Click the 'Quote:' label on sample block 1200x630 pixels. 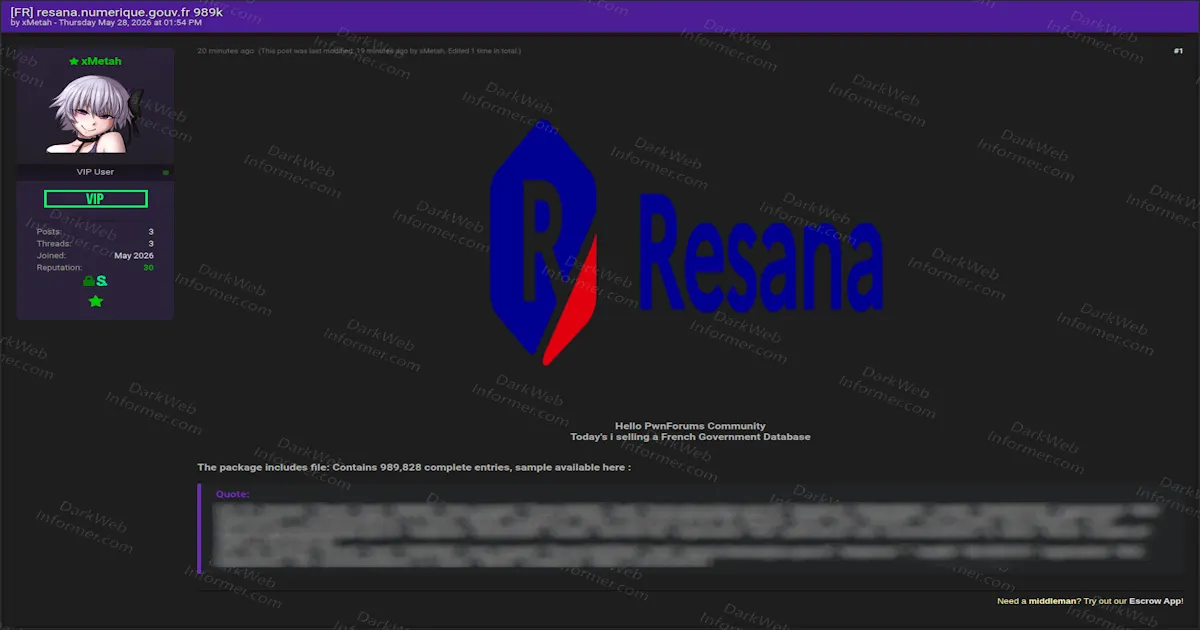pyautogui.click(x=233, y=494)
